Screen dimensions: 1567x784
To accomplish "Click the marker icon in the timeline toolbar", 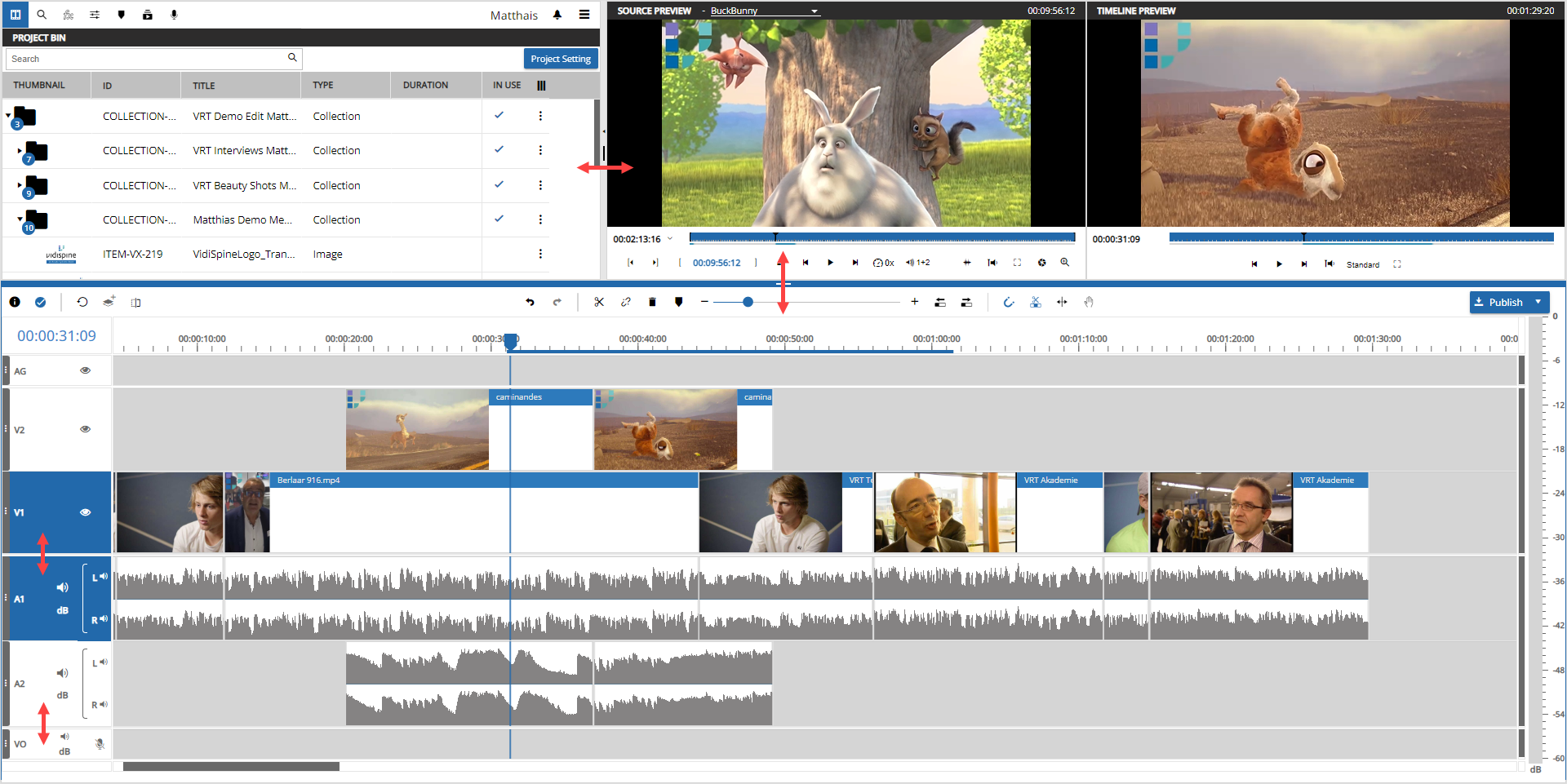I will coord(678,302).
